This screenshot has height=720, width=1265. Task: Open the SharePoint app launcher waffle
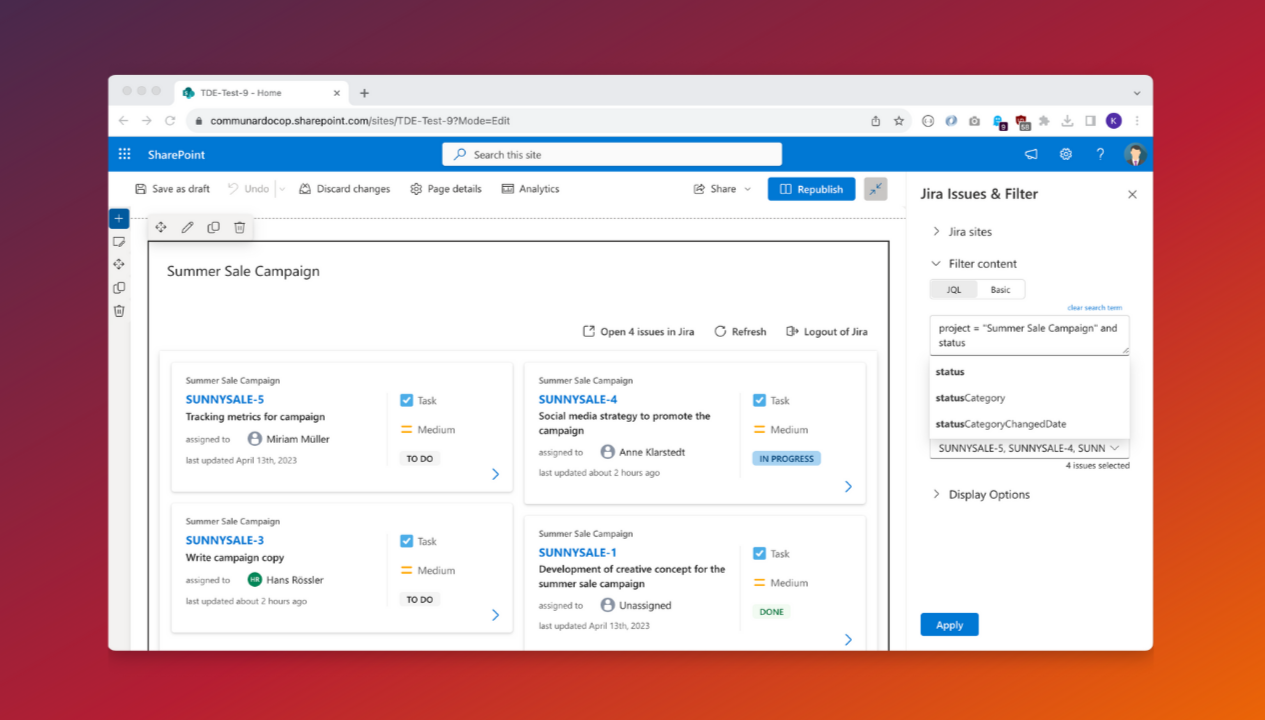pos(125,154)
